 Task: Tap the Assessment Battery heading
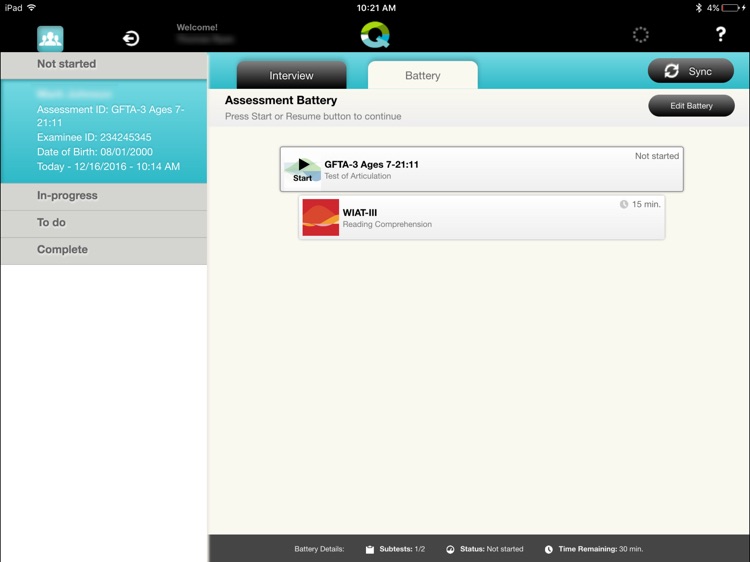tap(281, 100)
